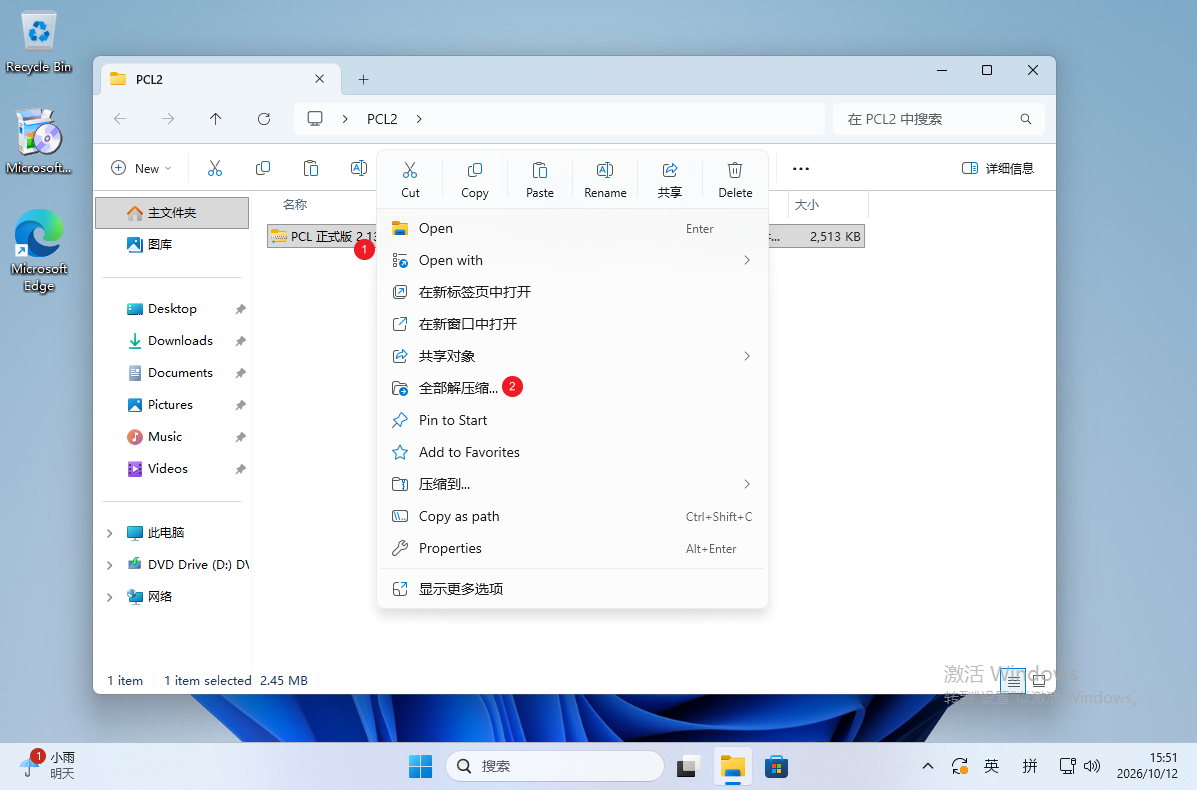Expand the Open with submenu
1197x790 pixels.
click(747, 260)
